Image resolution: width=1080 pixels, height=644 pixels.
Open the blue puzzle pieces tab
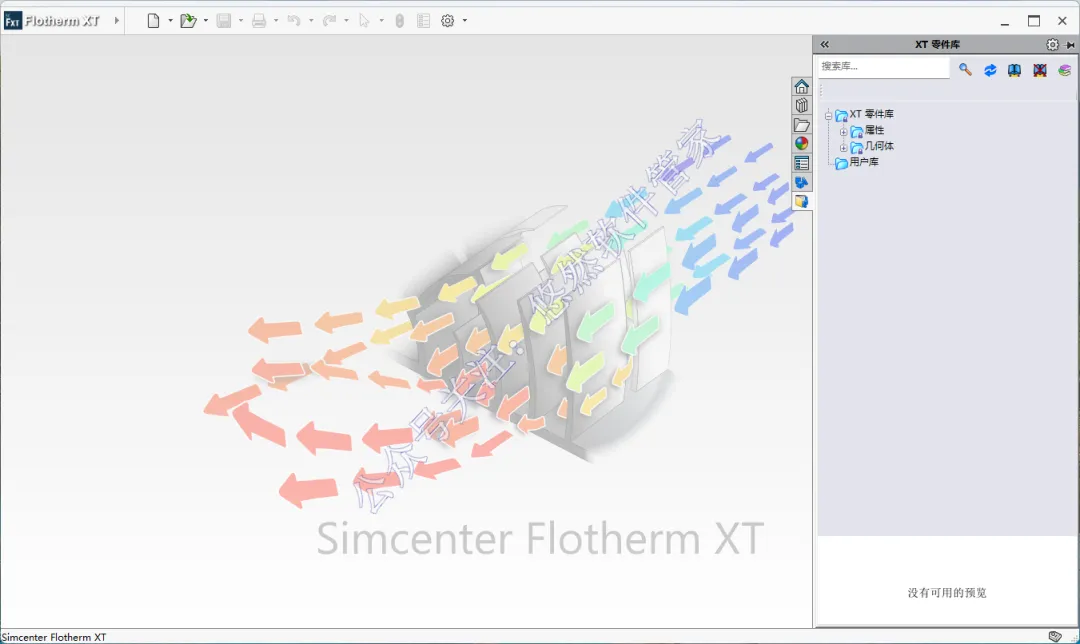point(801,183)
